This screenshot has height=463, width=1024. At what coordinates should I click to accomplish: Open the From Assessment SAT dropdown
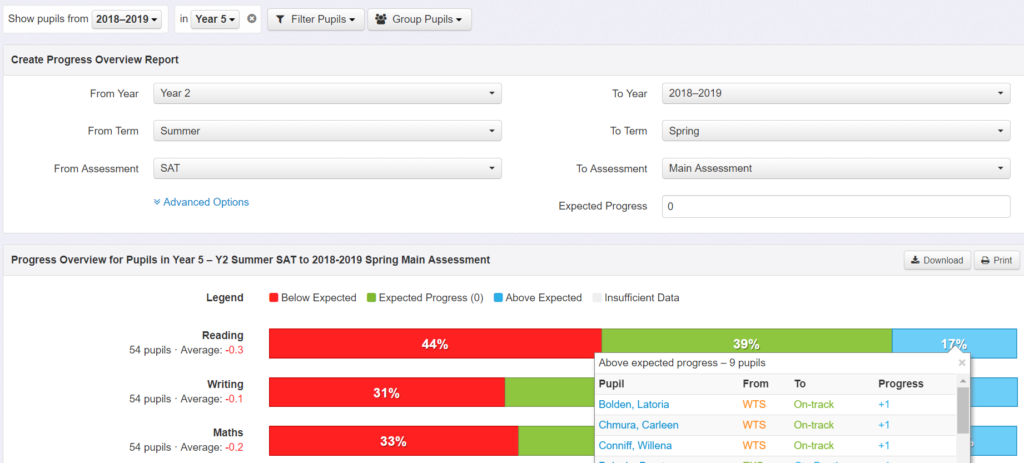pos(327,168)
